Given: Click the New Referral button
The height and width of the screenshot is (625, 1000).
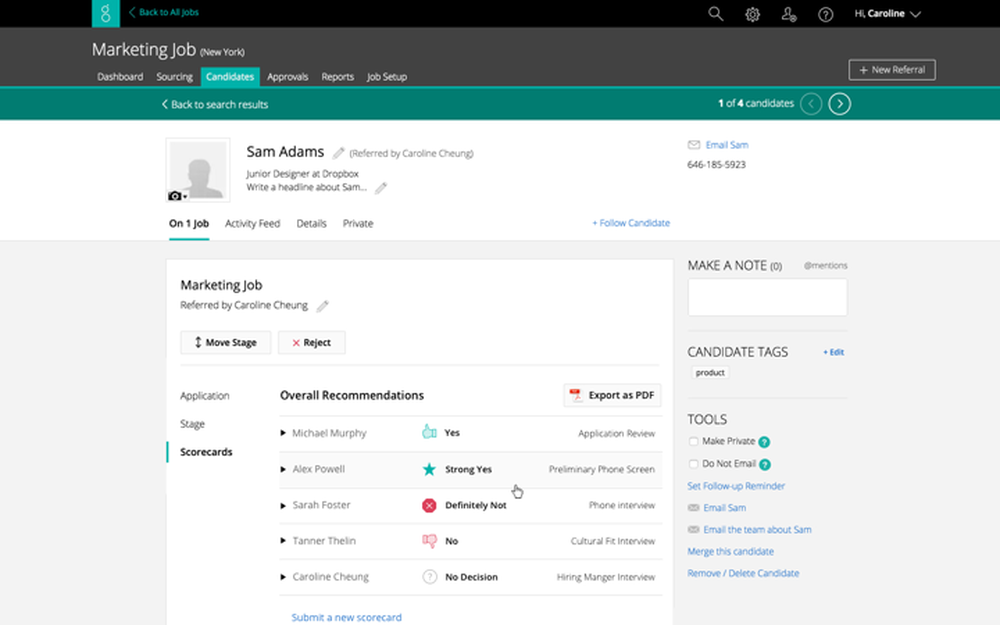Looking at the screenshot, I should [x=892, y=70].
